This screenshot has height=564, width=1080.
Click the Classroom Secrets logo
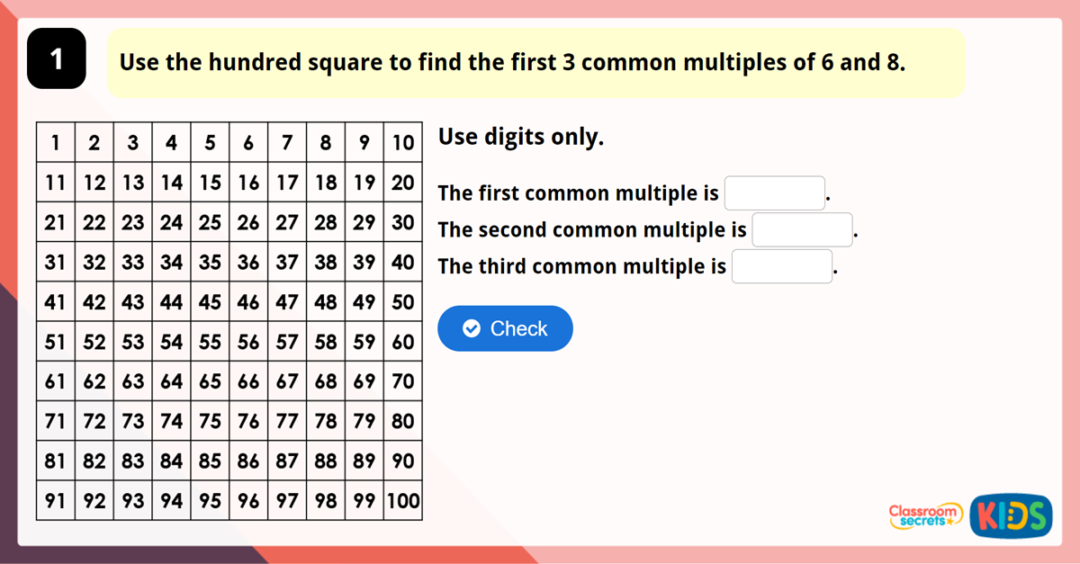(925, 515)
